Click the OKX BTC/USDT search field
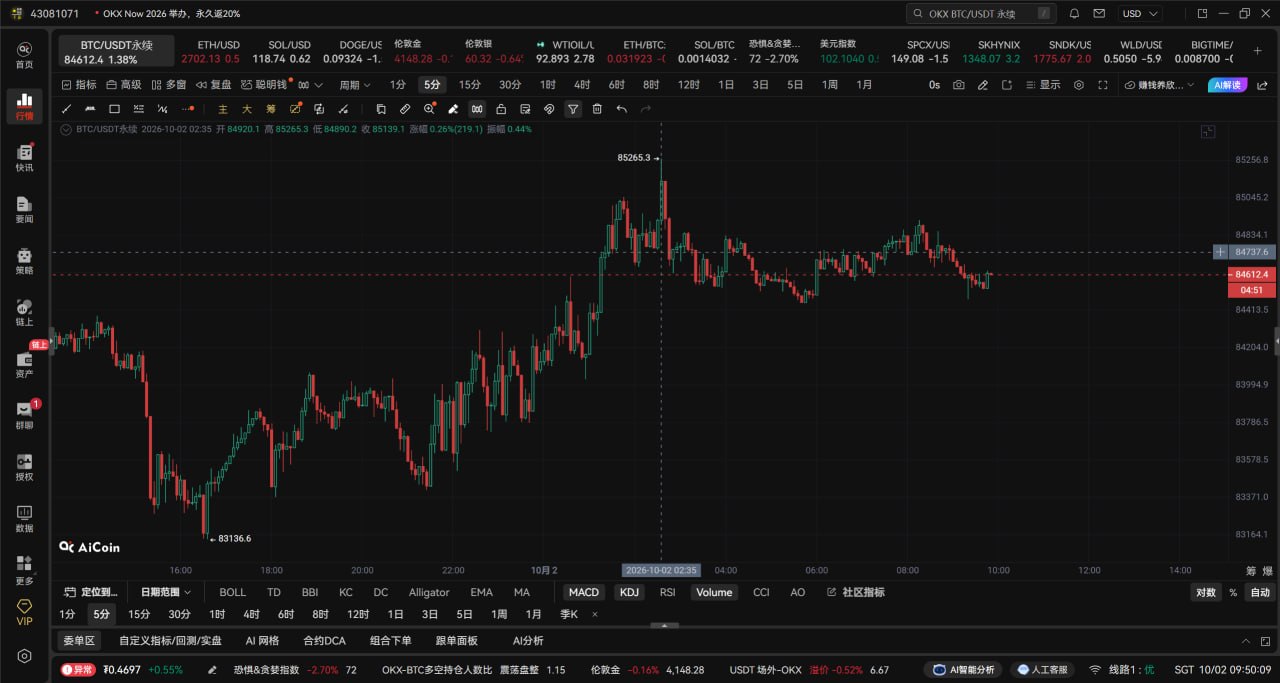 click(980, 14)
